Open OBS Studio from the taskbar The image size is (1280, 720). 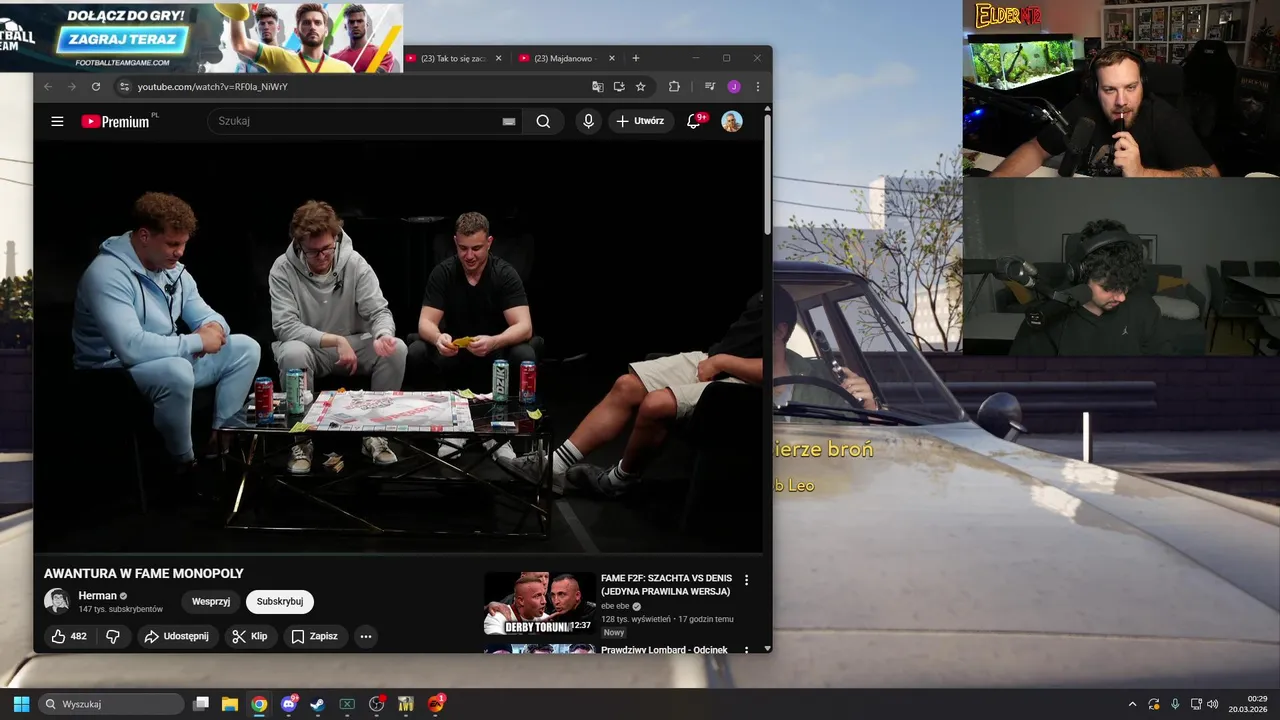377,704
